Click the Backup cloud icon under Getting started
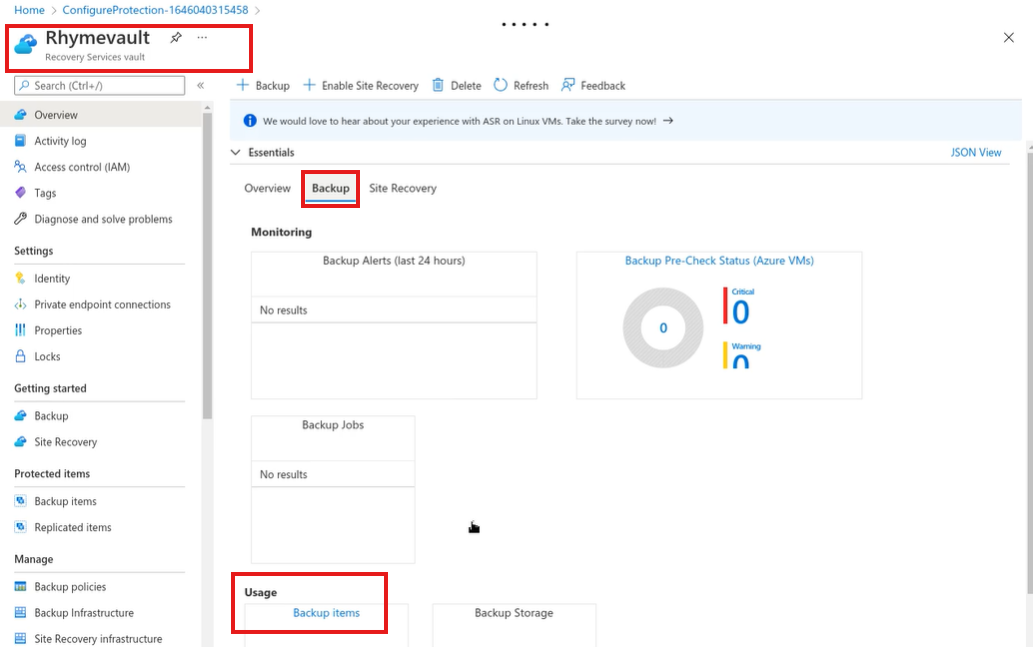This screenshot has width=1033, height=647. pyautogui.click(x=20, y=416)
